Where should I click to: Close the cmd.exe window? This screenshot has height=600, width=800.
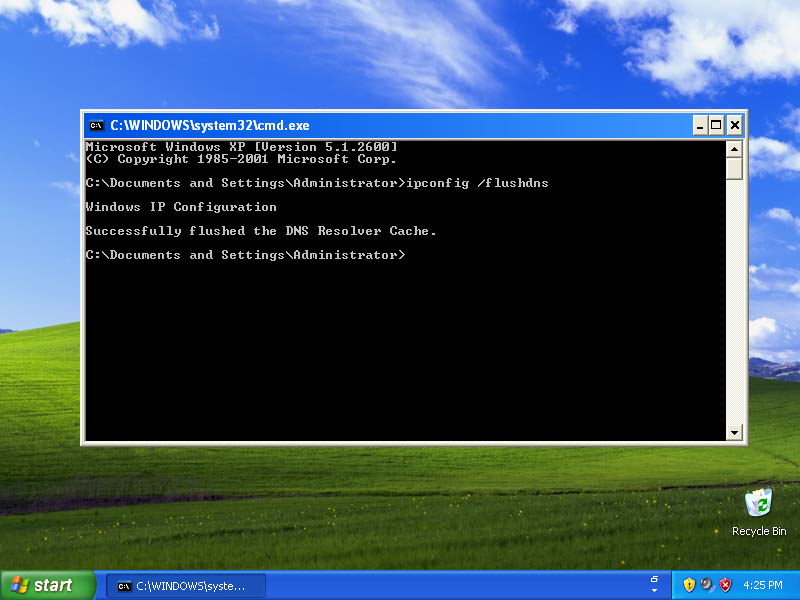735,125
